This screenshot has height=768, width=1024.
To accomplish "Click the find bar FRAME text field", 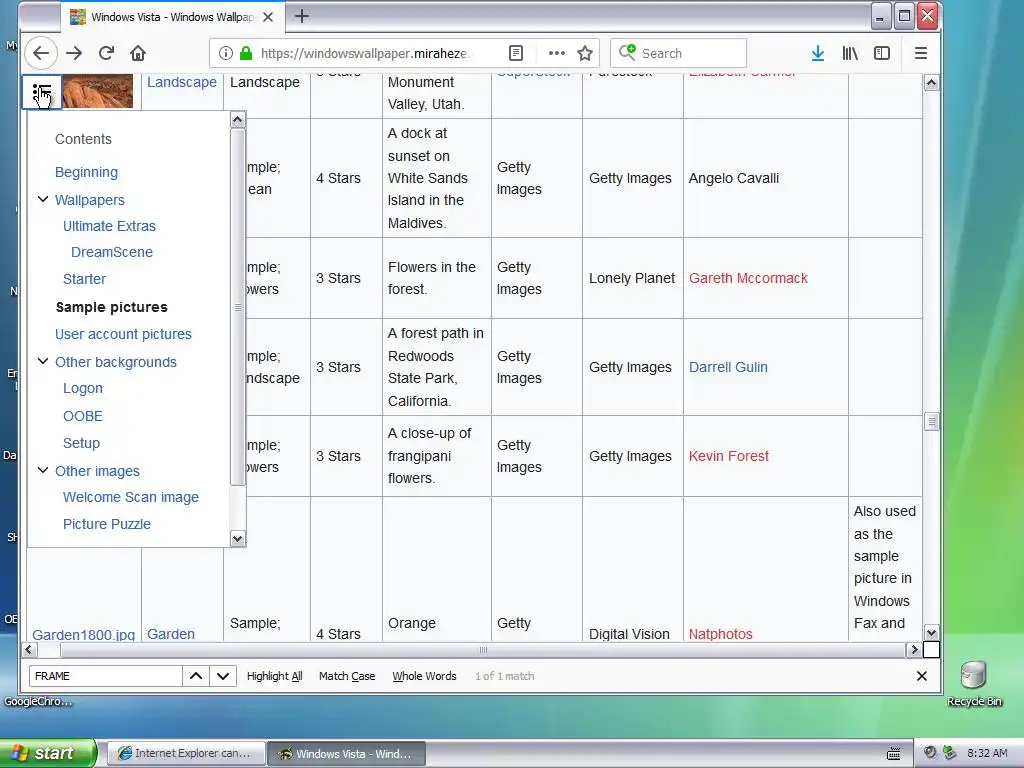I will (x=106, y=676).
